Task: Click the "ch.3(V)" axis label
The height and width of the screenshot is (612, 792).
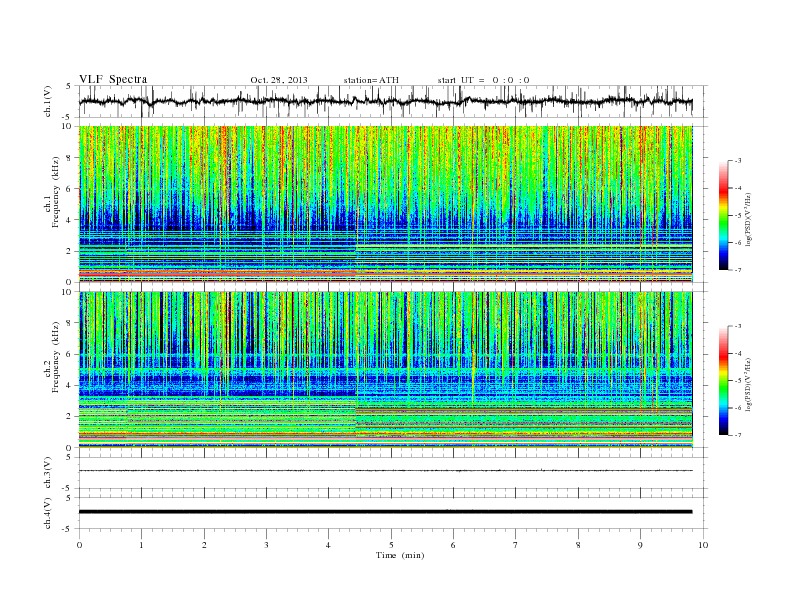Action: click(48, 473)
